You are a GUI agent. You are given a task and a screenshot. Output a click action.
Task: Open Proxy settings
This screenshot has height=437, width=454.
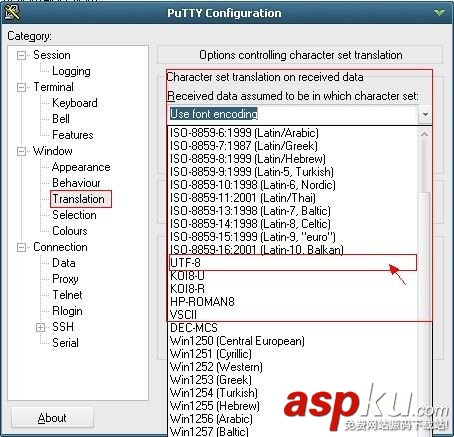tap(65, 279)
